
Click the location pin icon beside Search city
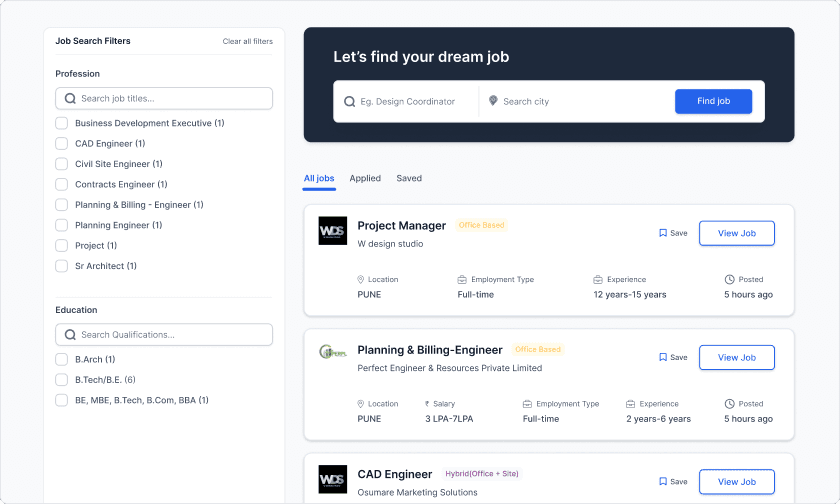(493, 101)
